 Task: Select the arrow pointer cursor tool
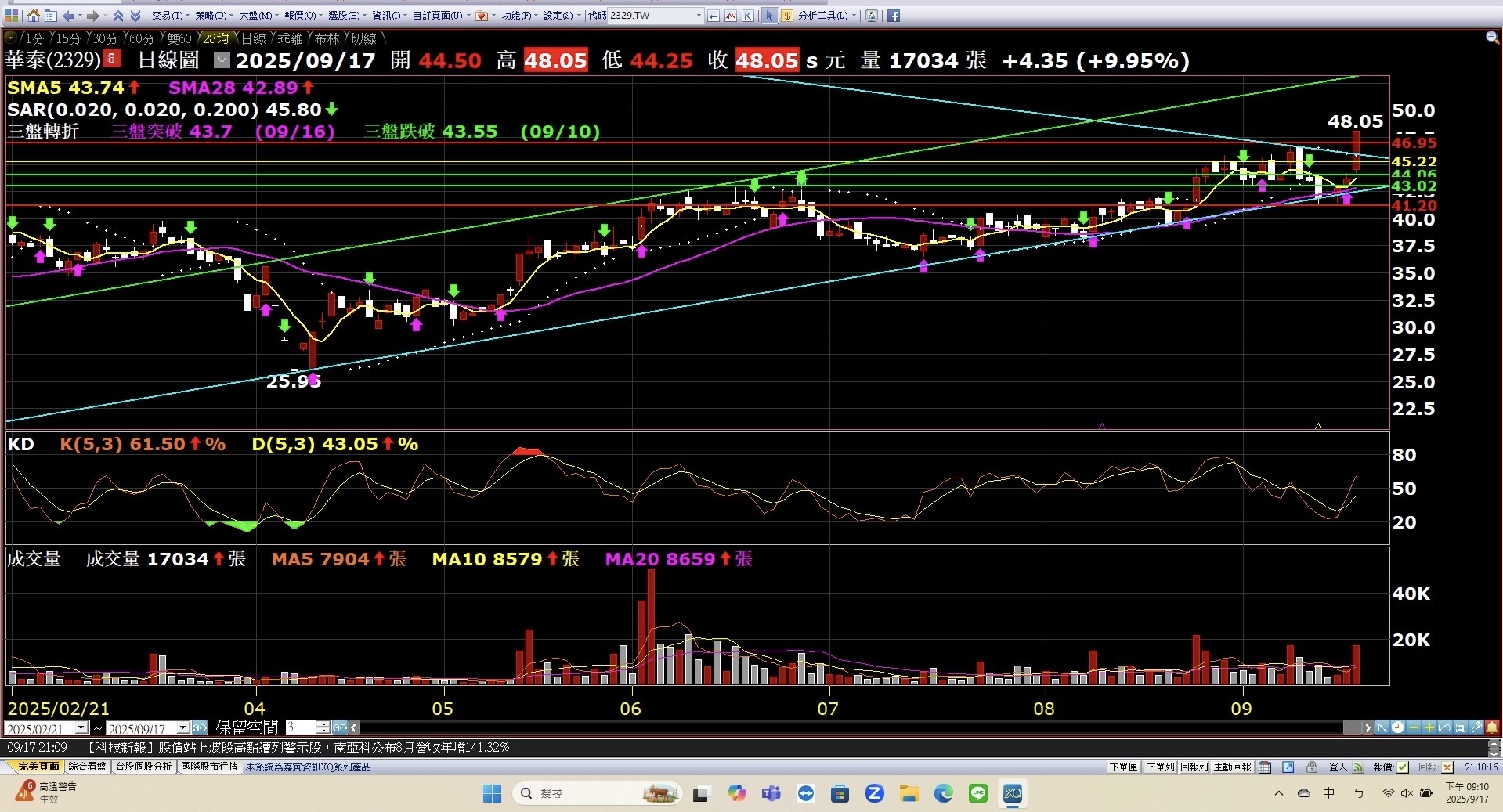coord(769,16)
